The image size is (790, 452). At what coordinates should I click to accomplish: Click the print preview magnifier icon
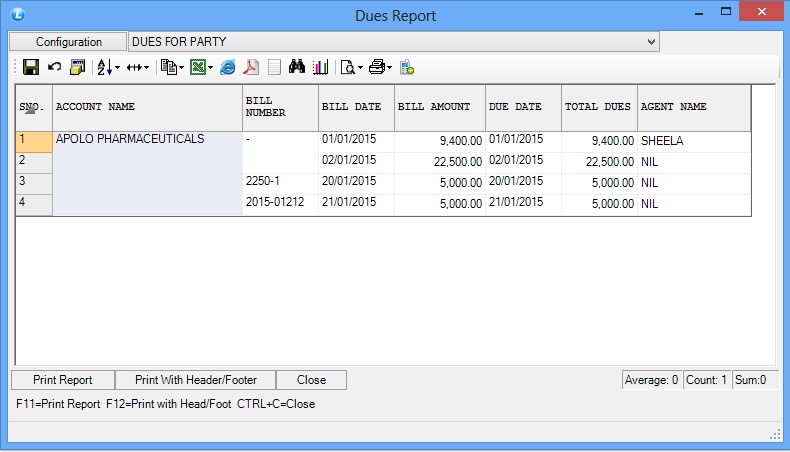tap(347, 67)
